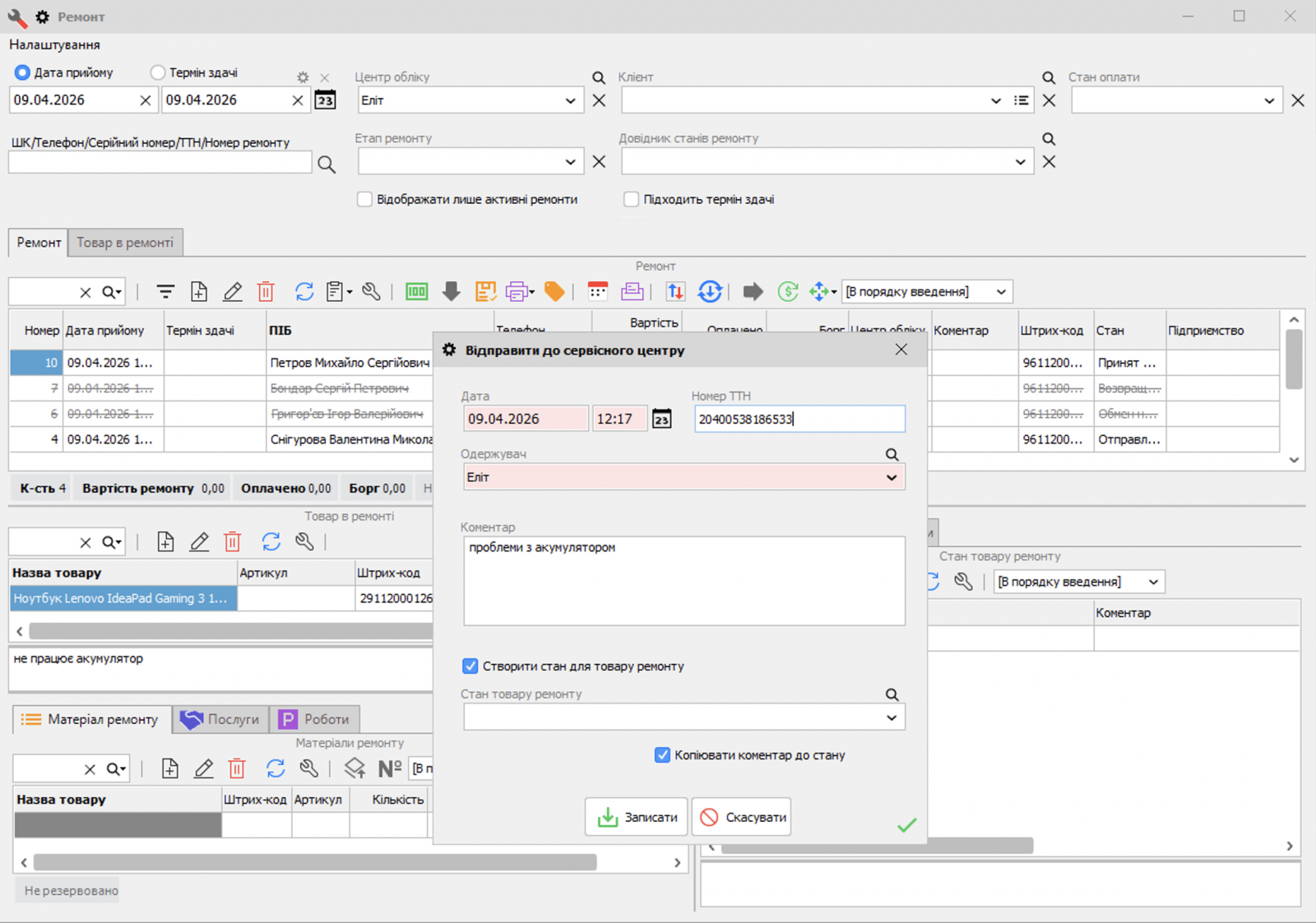1316x923 pixels.
Task: Click the refresh icon in Ремонт toolbar
Action: pyautogui.click(x=304, y=292)
